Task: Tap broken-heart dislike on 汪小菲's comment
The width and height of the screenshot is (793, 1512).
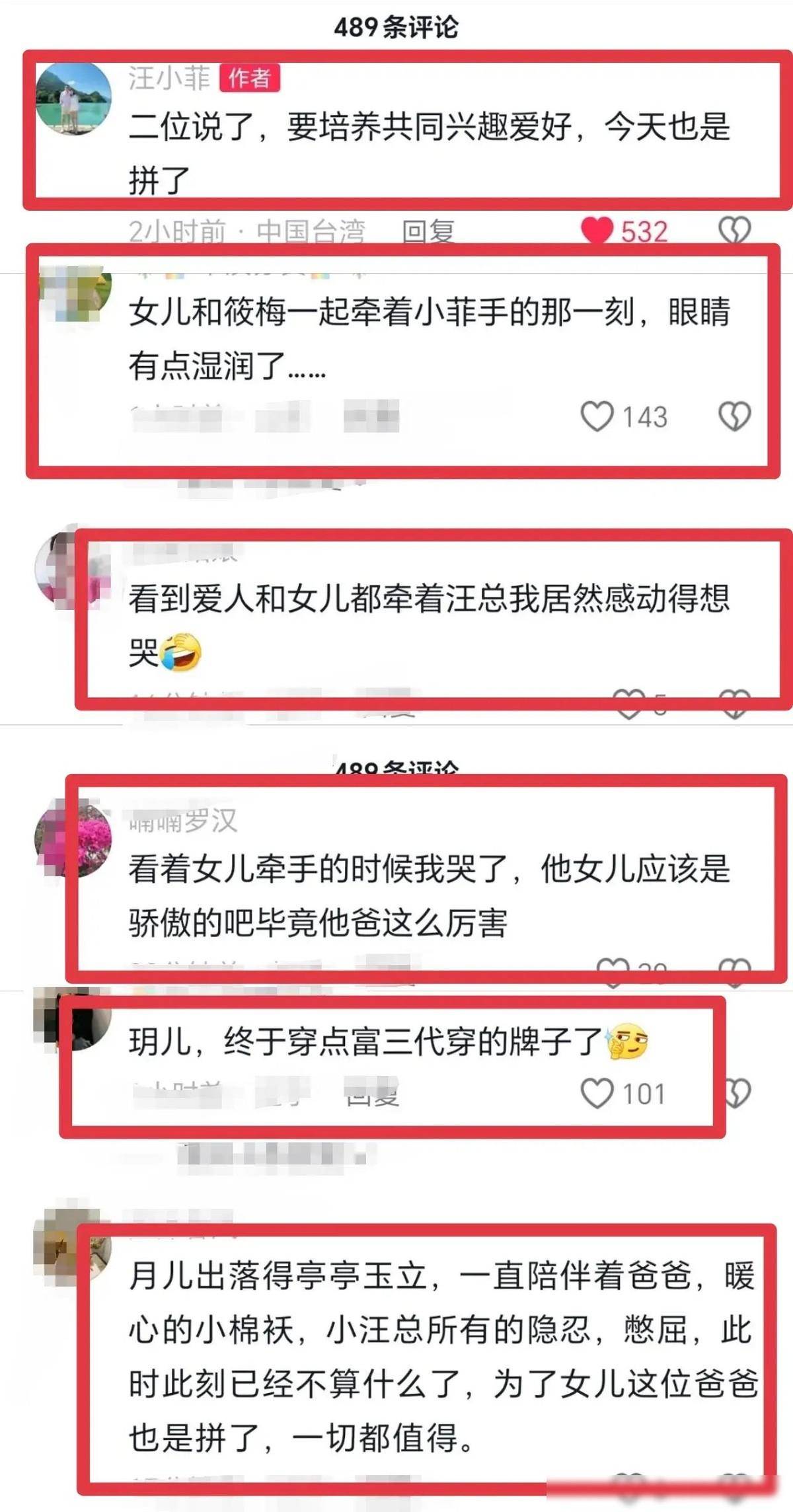Action: click(x=734, y=231)
